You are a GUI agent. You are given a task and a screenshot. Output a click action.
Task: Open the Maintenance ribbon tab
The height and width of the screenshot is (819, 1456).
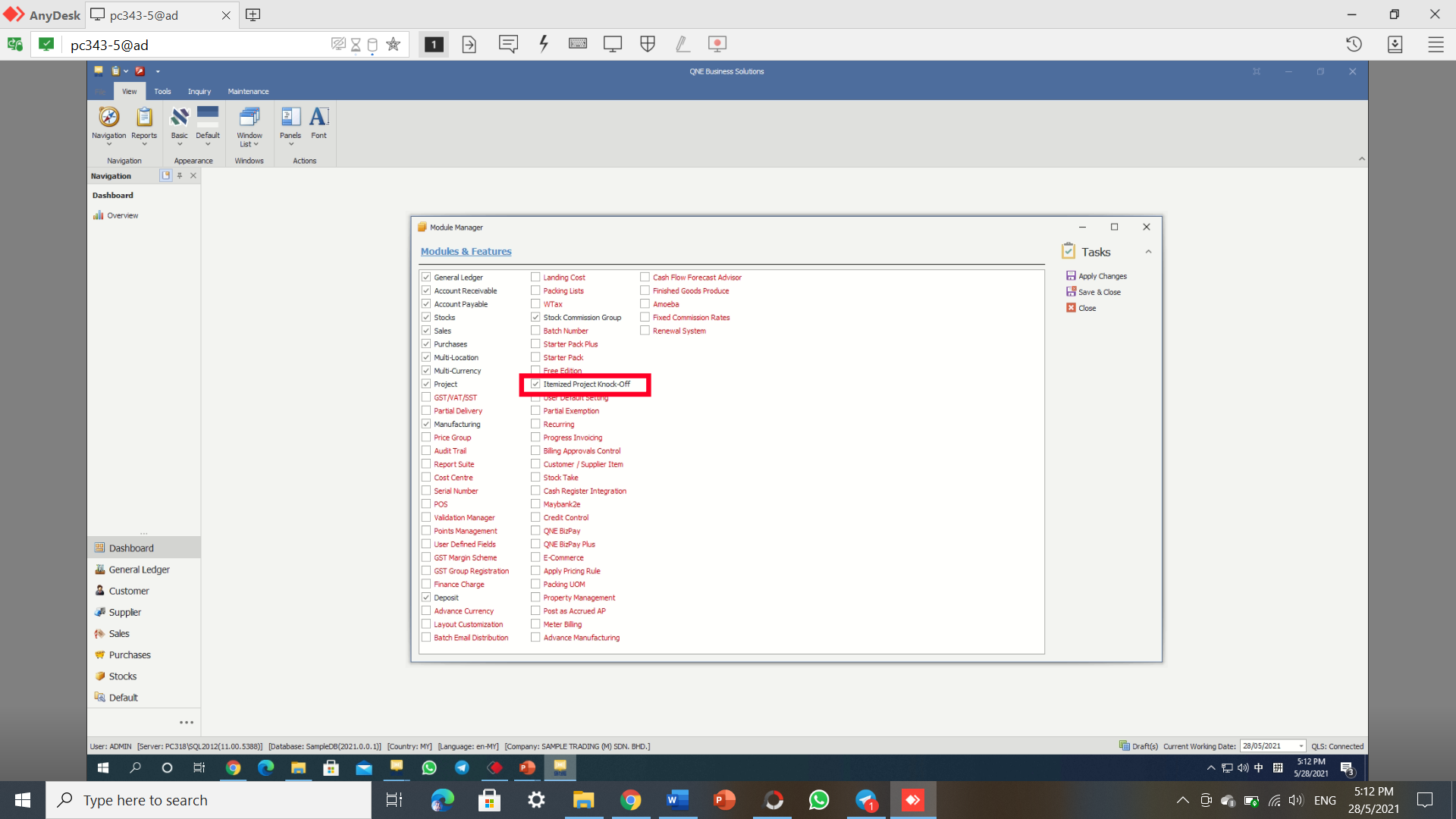pos(248,91)
